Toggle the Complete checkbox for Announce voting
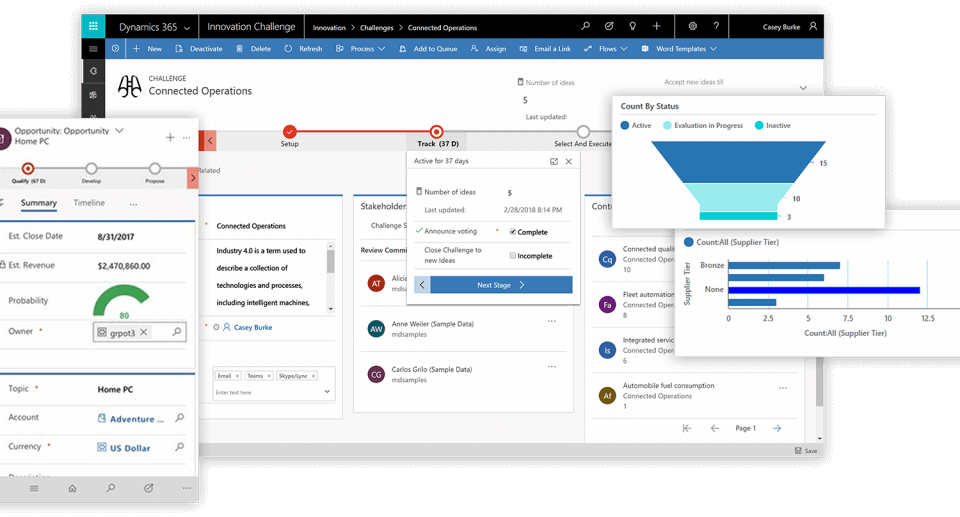This screenshot has width=960, height=517. pyautogui.click(x=513, y=232)
